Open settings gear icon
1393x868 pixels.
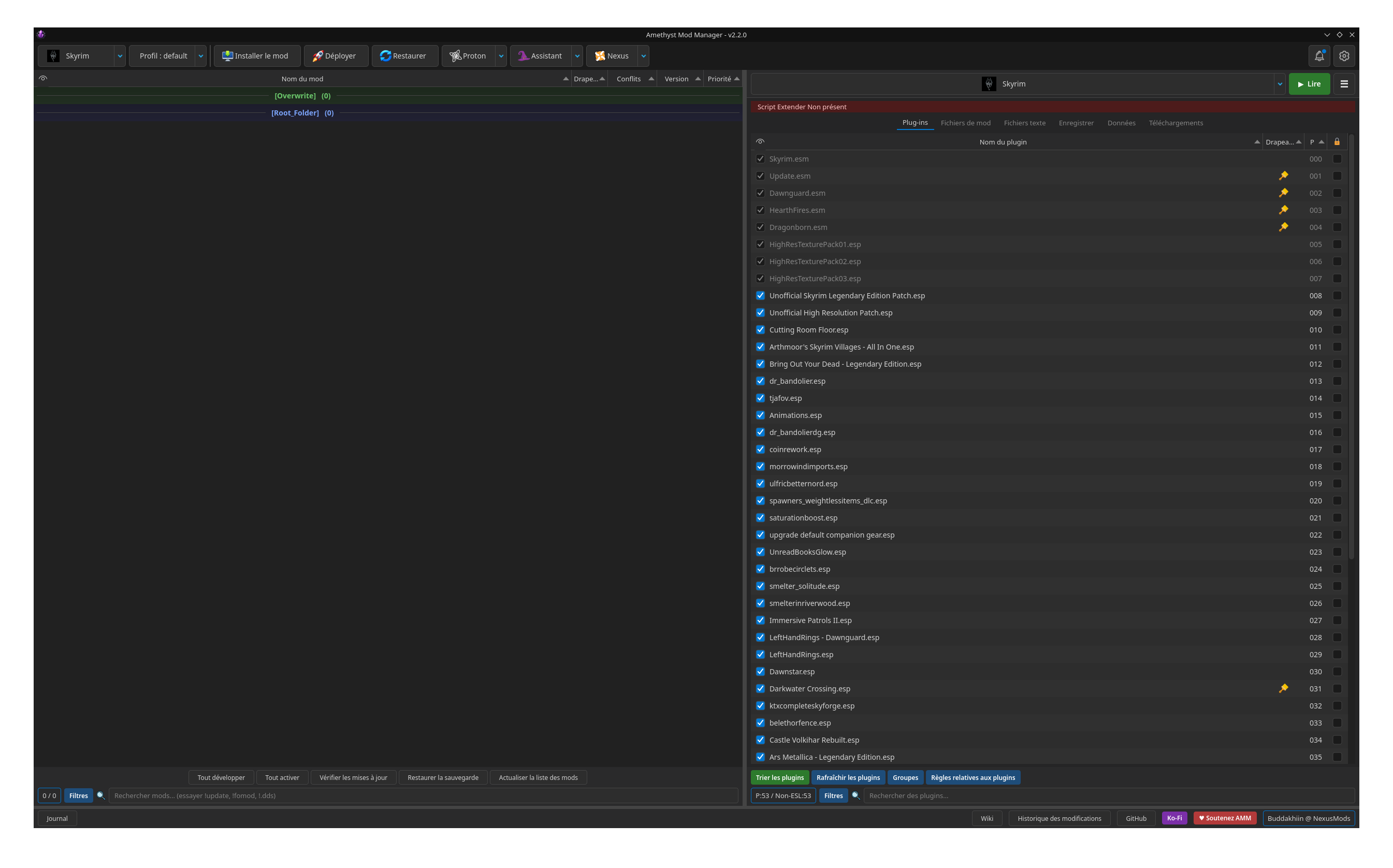tap(1344, 56)
